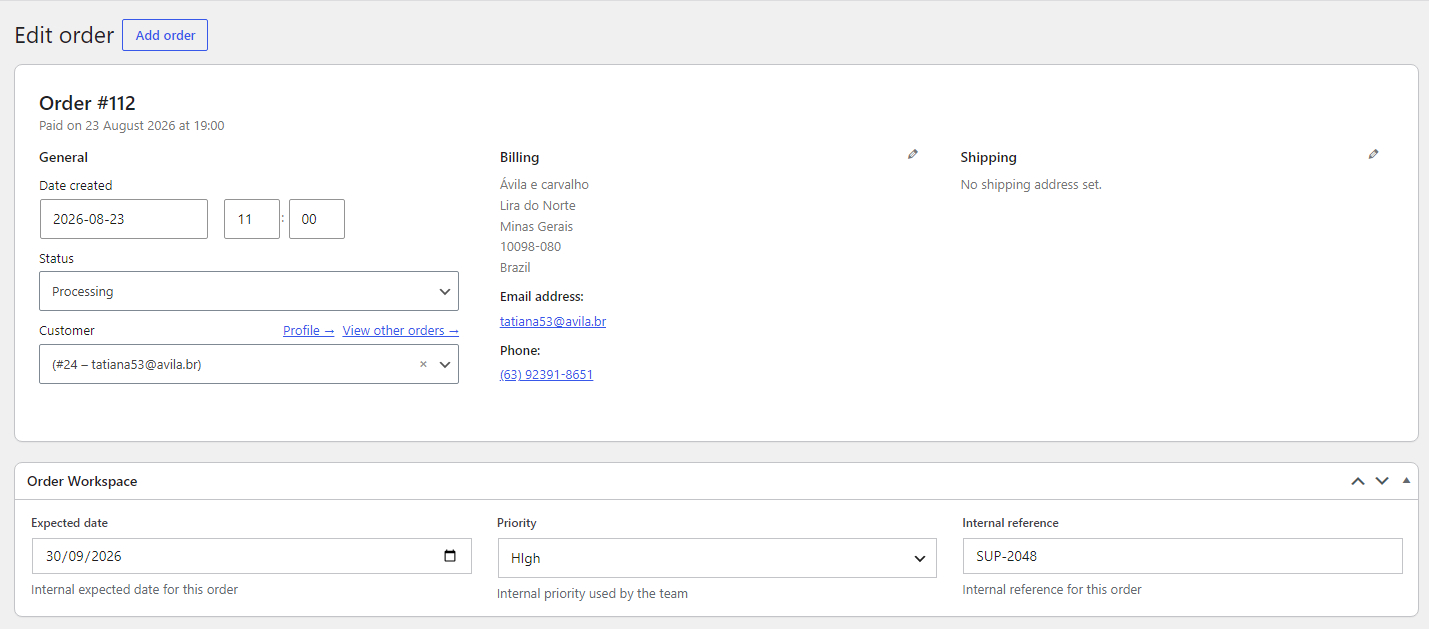
Task: Select the hour field showing 11
Action: [x=252, y=219]
